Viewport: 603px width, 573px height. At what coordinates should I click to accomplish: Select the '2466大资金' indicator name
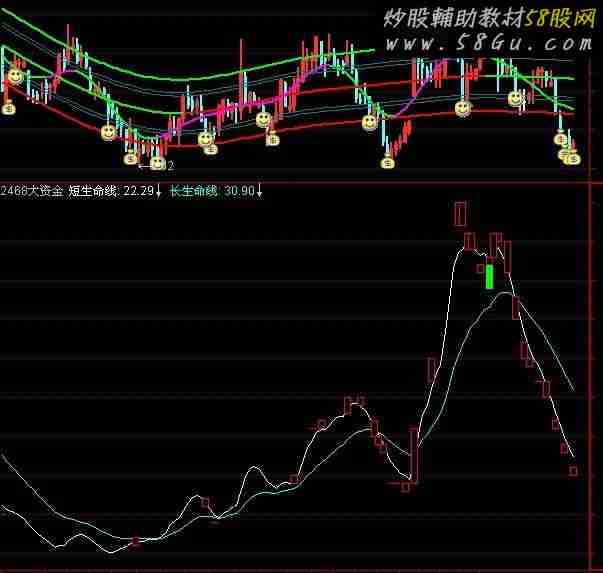click(x=32, y=191)
